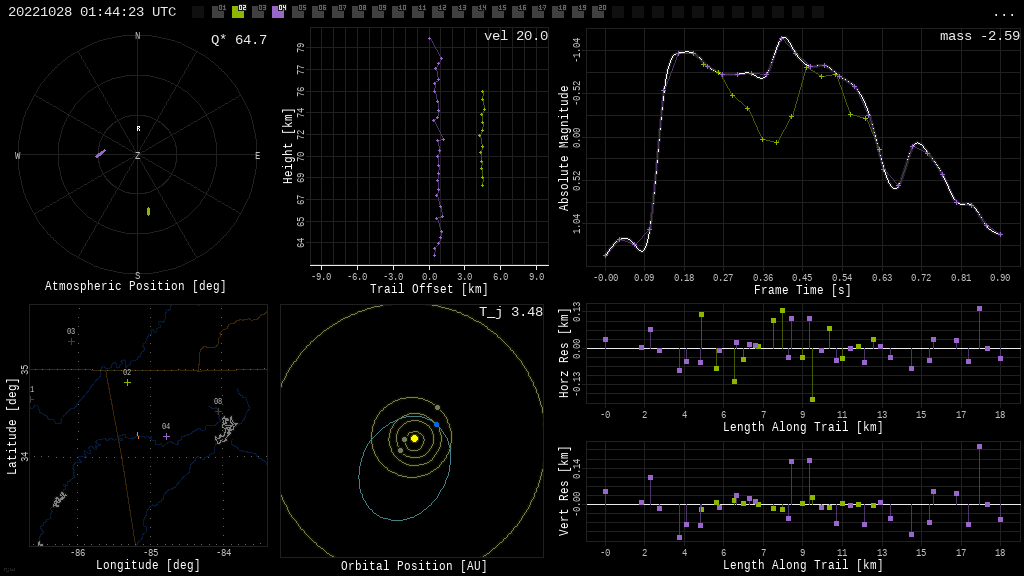This screenshot has width=1024, height=576.
Task: Click the blue Earth dot in the orbit plot
Action: tap(436, 425)
